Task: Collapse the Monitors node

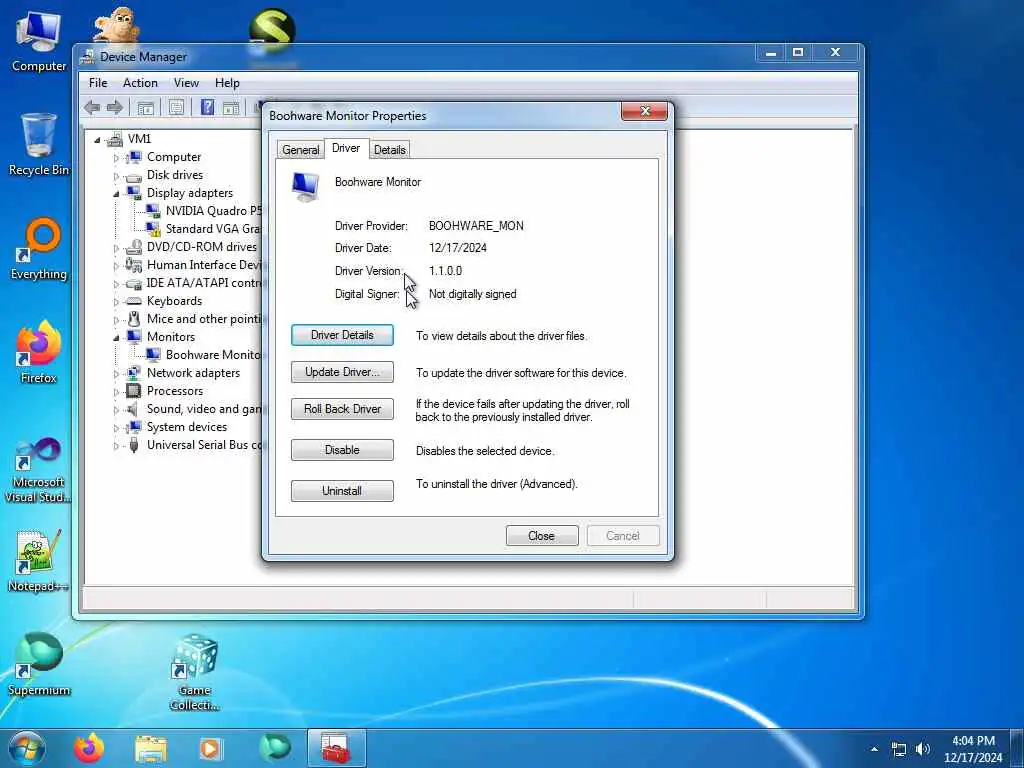Action: click(x=116, y=338)
